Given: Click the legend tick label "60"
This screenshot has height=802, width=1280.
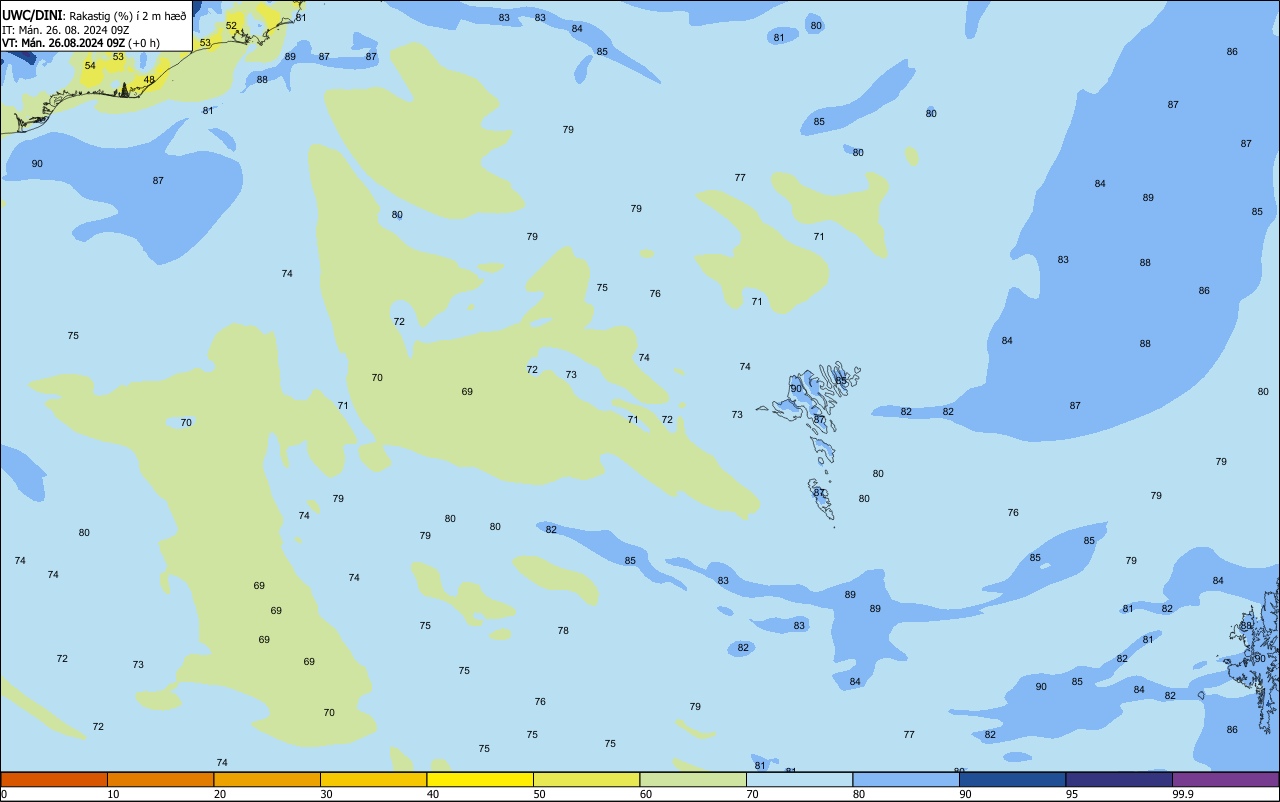Looking at the screenshot, I should click(646, 794).
